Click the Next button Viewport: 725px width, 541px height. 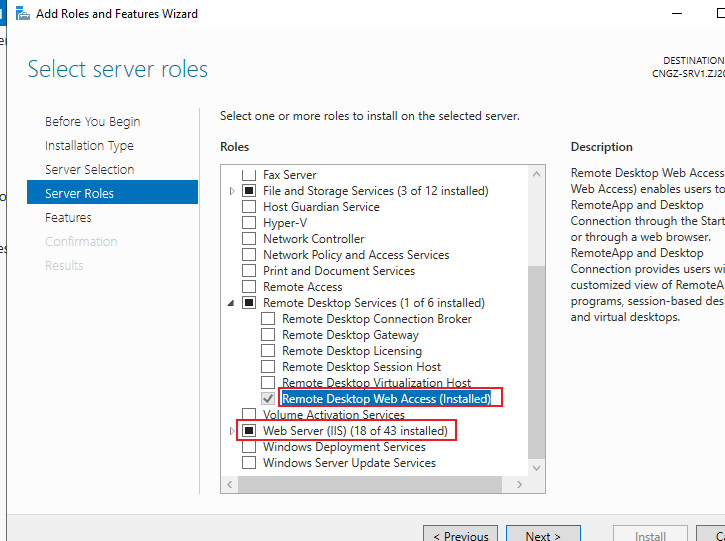point(543,534)
